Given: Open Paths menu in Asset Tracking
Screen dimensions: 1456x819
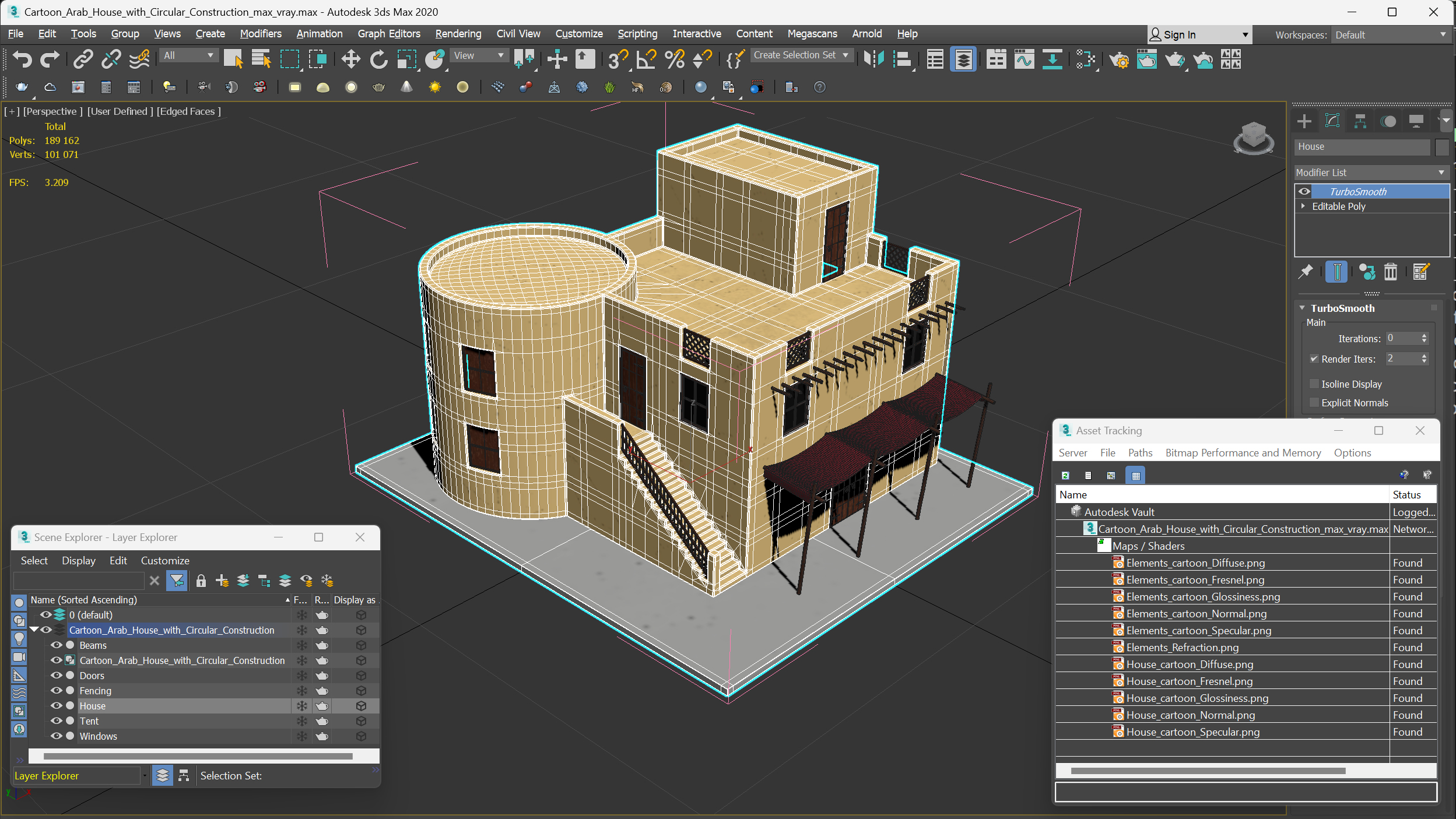Looking at the screenshot, I should [1140, 453].
